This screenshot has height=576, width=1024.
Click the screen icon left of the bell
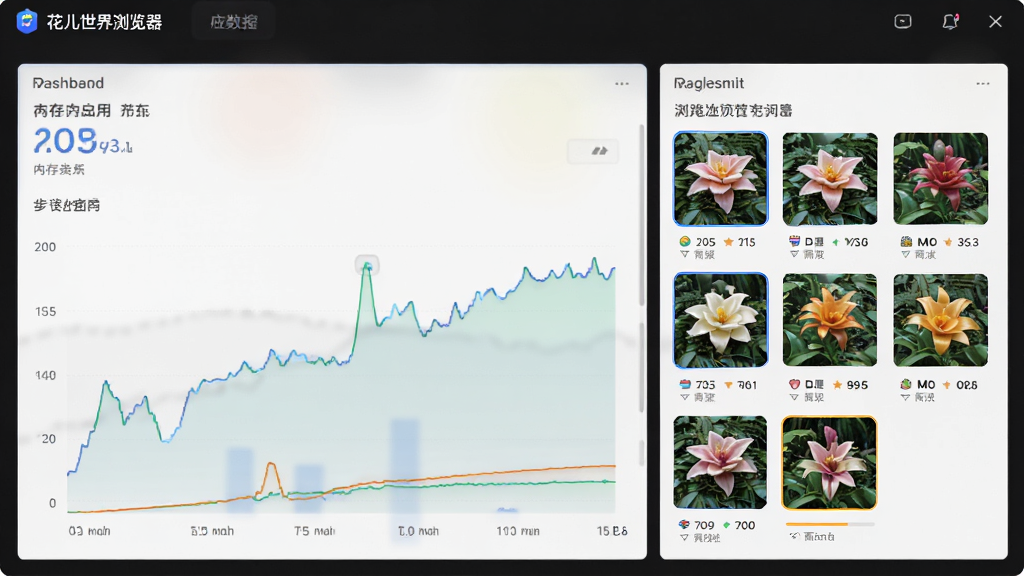point(903,22)
